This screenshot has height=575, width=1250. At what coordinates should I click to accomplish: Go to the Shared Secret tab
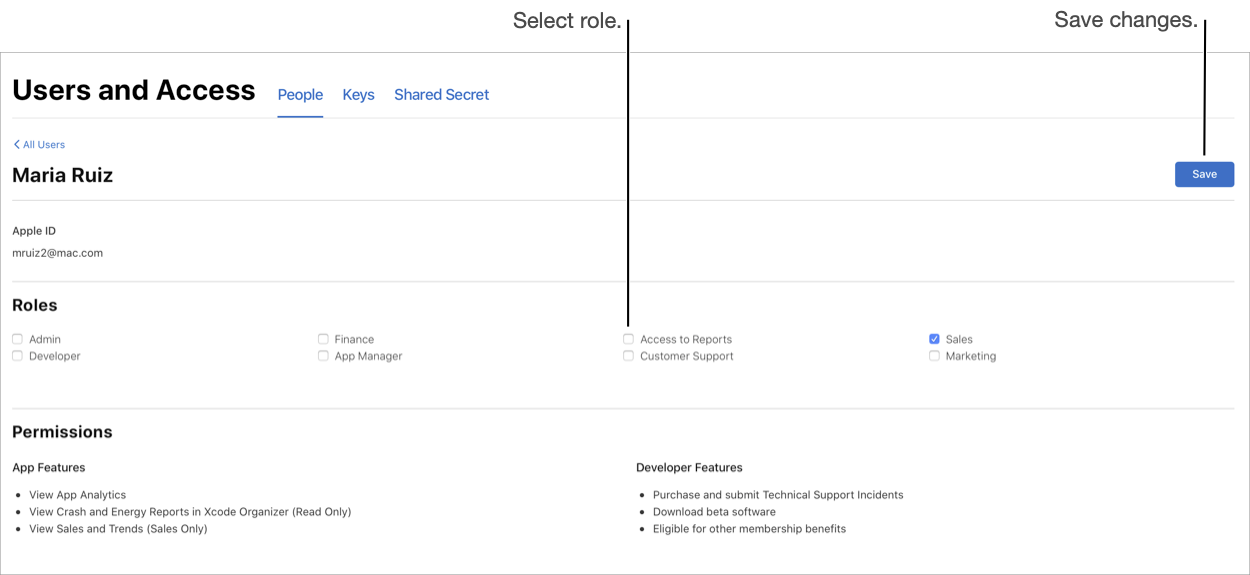coord(441,95)
